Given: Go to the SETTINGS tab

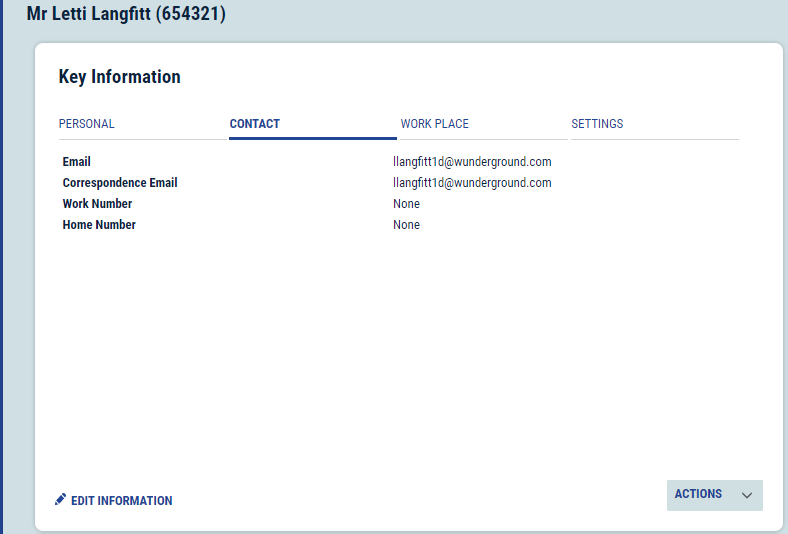Looking at the screenshot, I should (597, 124).
